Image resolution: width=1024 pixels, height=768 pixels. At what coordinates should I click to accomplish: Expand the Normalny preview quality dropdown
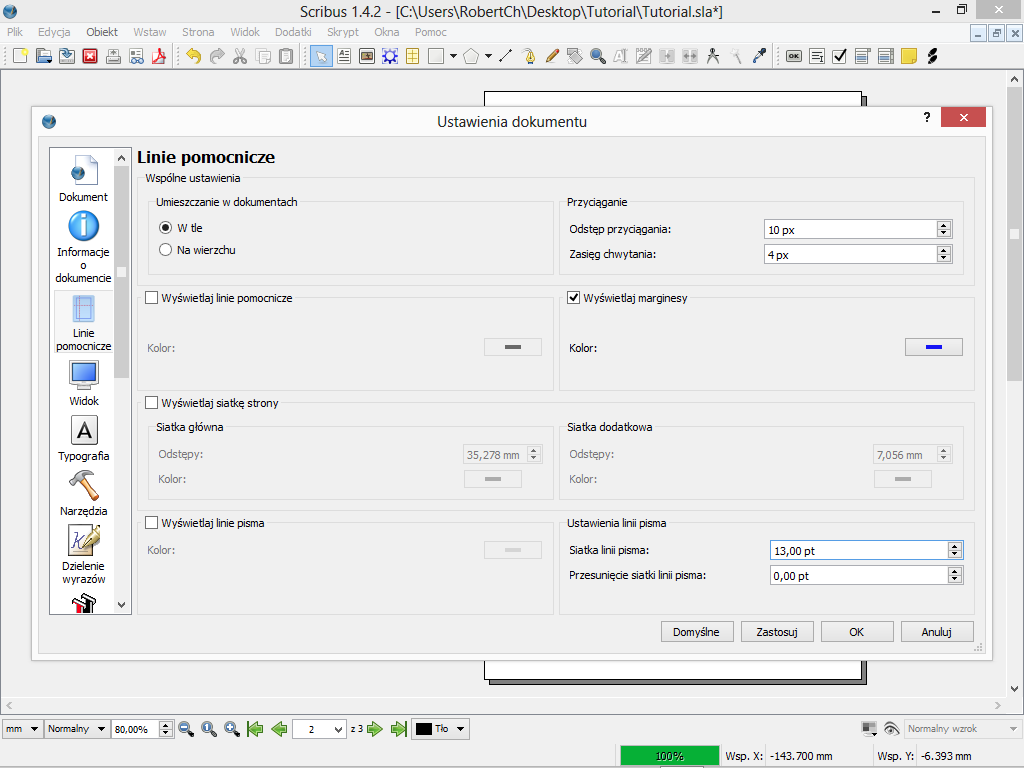pyautogui.click(x=76, y=729)
